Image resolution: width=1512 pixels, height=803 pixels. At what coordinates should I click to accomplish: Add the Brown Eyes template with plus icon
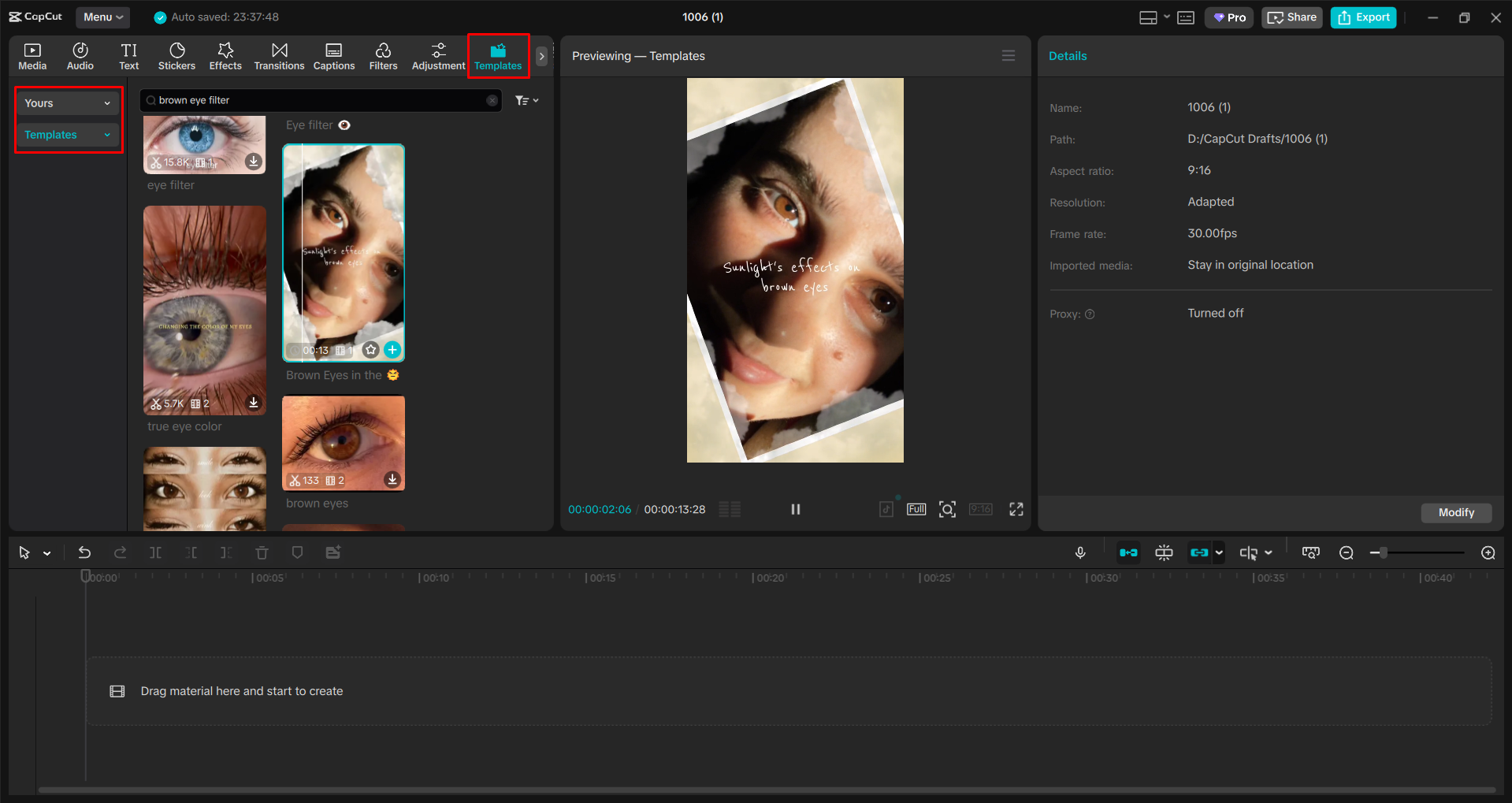tap(392, 350)
